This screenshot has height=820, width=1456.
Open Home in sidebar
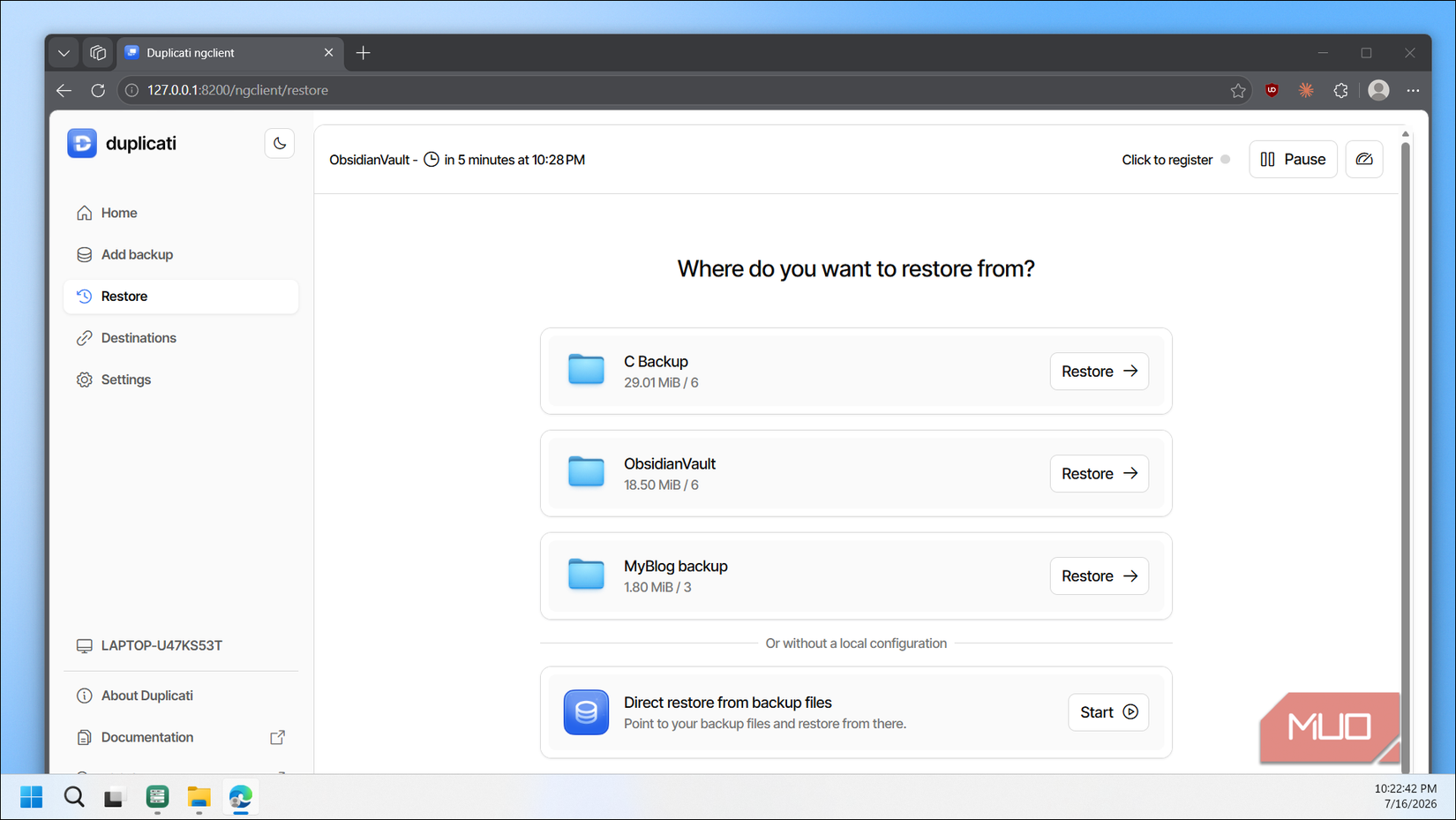pyautogui.click(x=181, y=213)
